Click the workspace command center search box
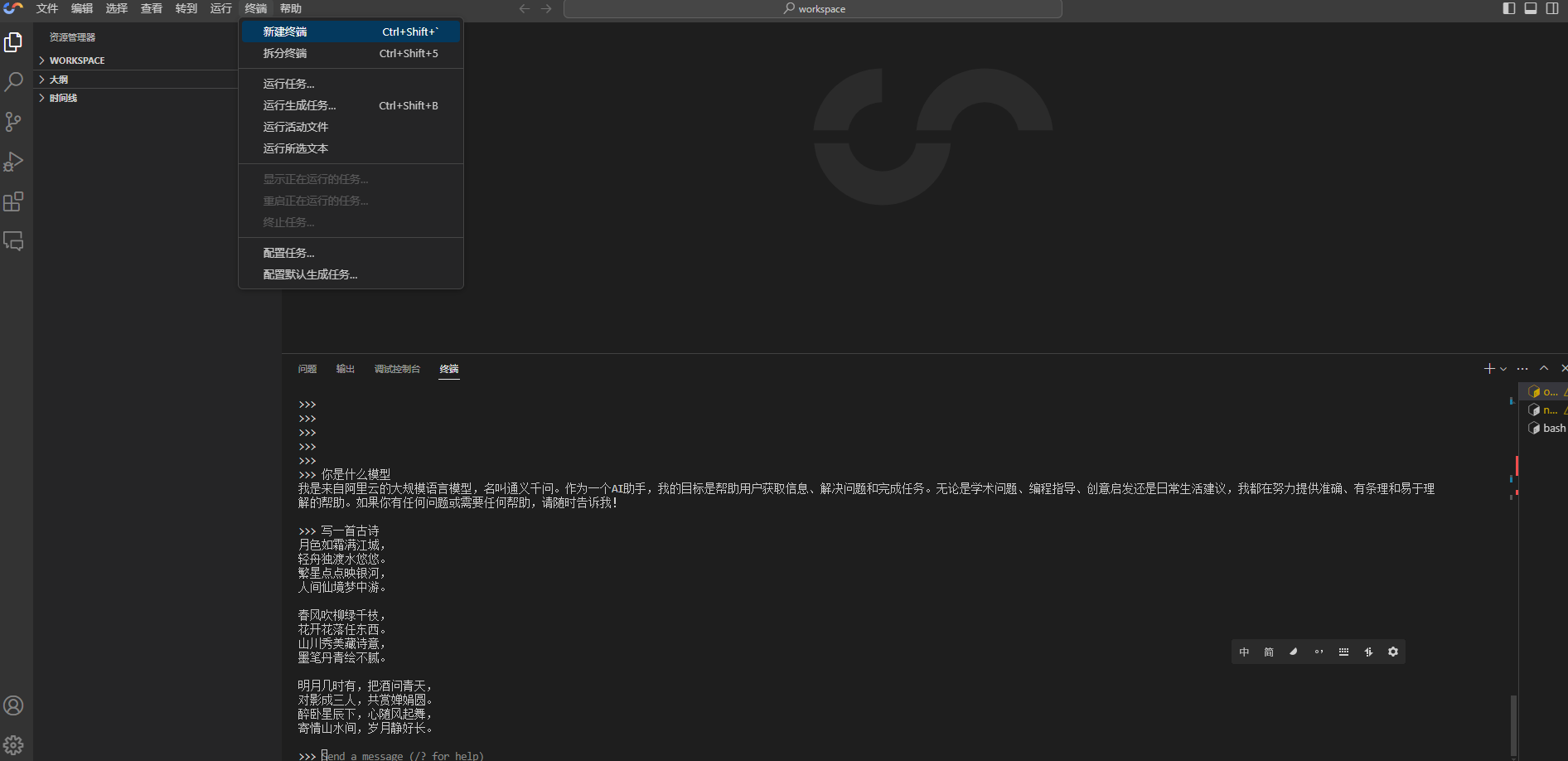Image resolution: width=1568 pixels, height=761 pixels. click(x=813, y=9)
